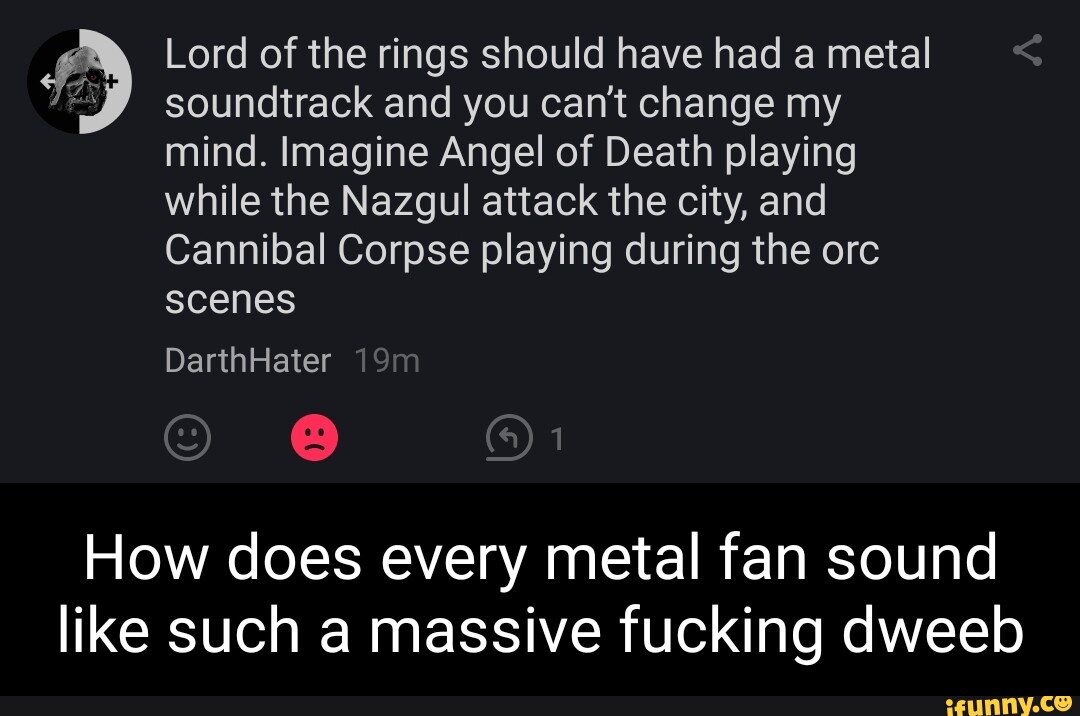React with the smiley face icon
This screenshot has width=1080, height=716.
coord(187,438)
